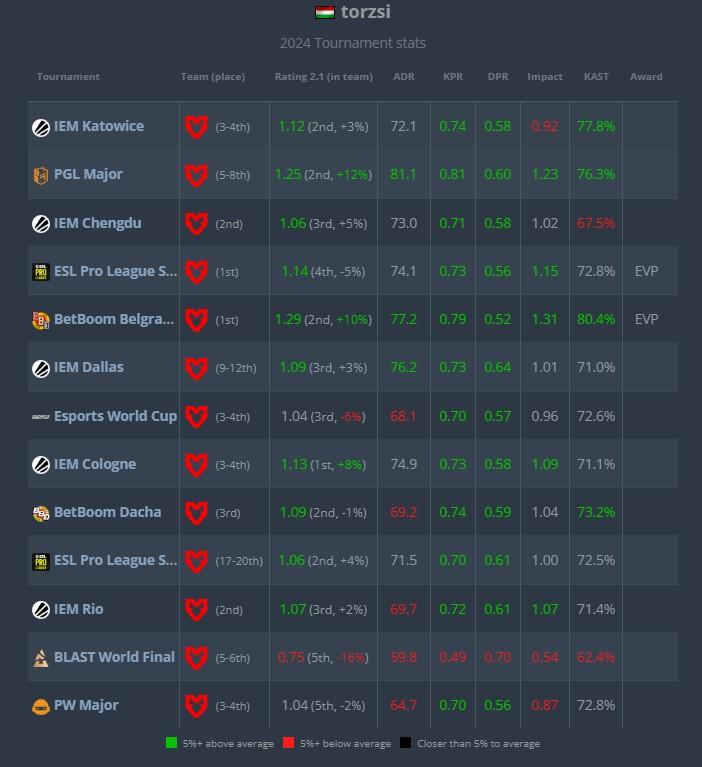Screen dimensions: 702x767
Task: Click the BetBoom Belgrade tournament logo
Action: point(40,320)
